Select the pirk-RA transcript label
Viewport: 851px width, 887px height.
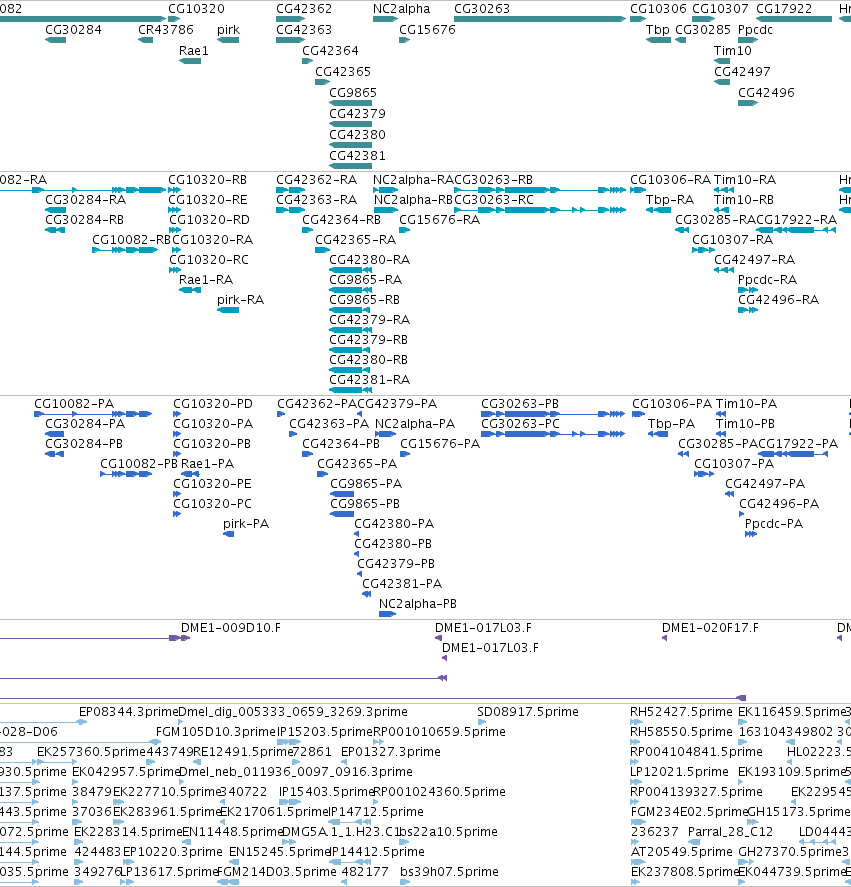tap(240, 300)
